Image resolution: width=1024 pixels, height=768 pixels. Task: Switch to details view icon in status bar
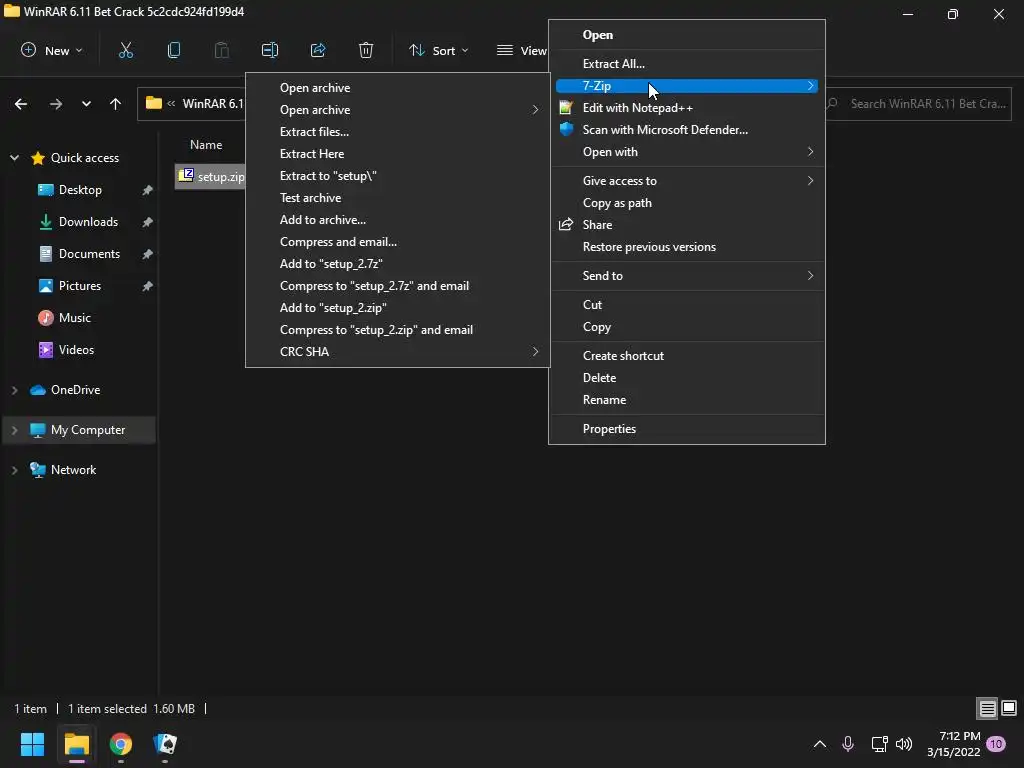click(987, 709)
